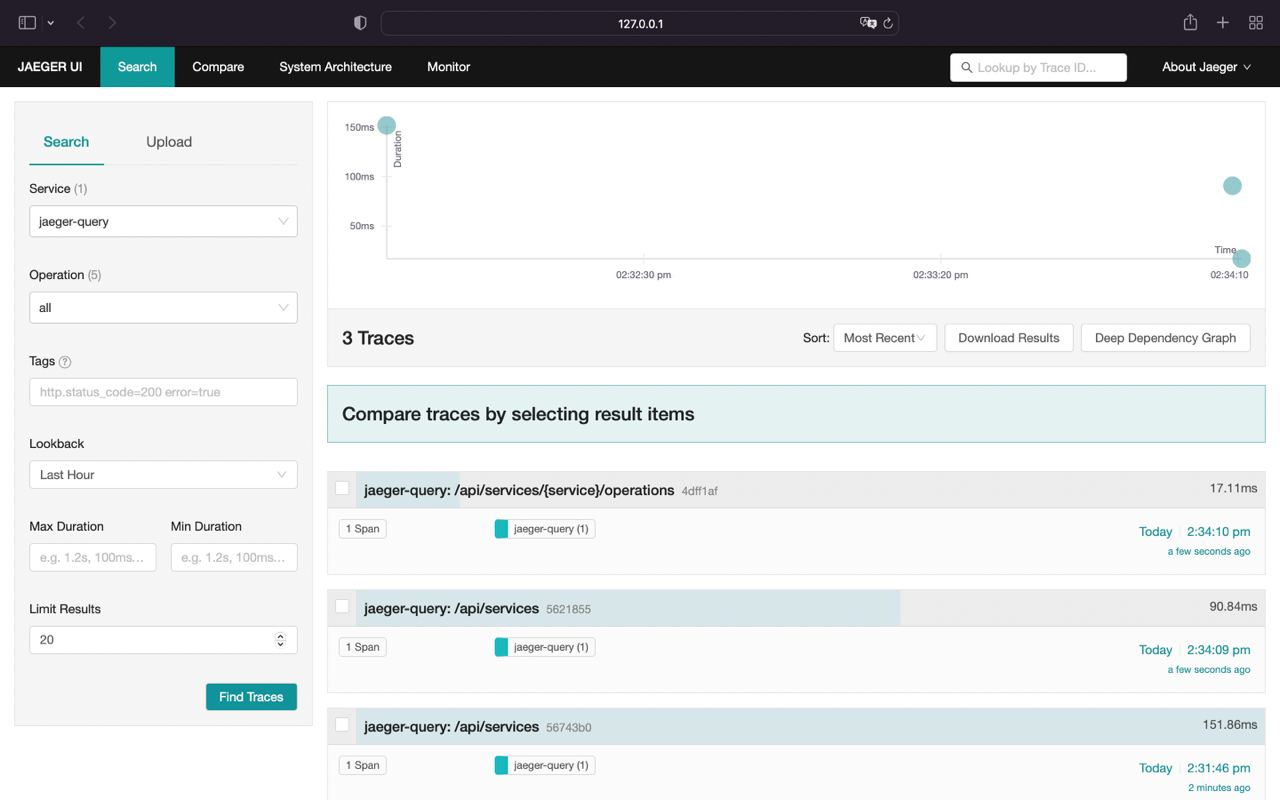Open the sidebar options chevron
Viewport: 1280px width, 800px height.
(x=50, y=23)
